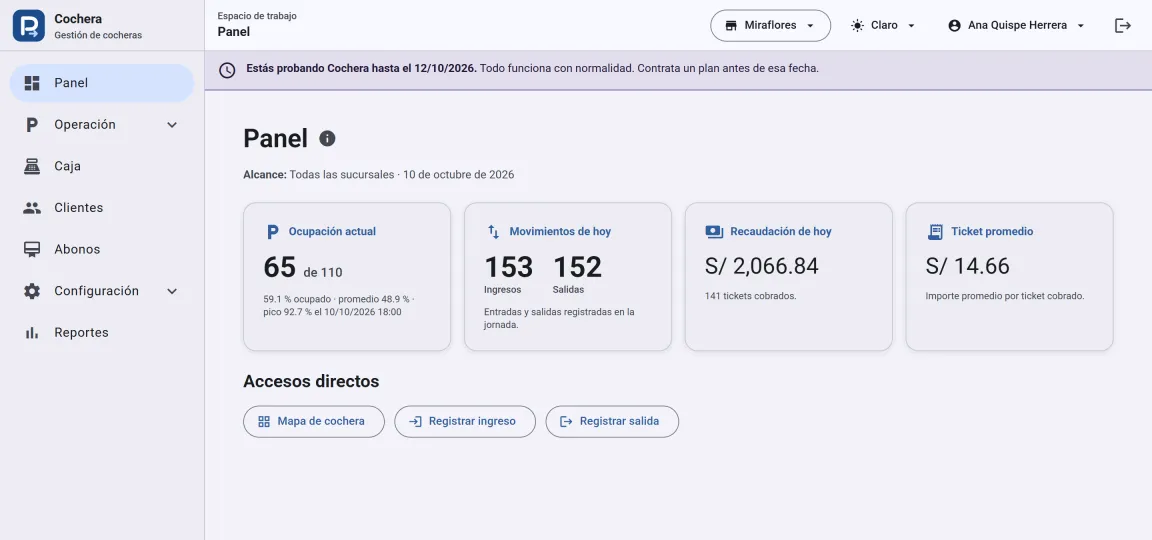Open the Mapa de cochera shortcut
Screen dimensions: 1152x540
(314, 422)
